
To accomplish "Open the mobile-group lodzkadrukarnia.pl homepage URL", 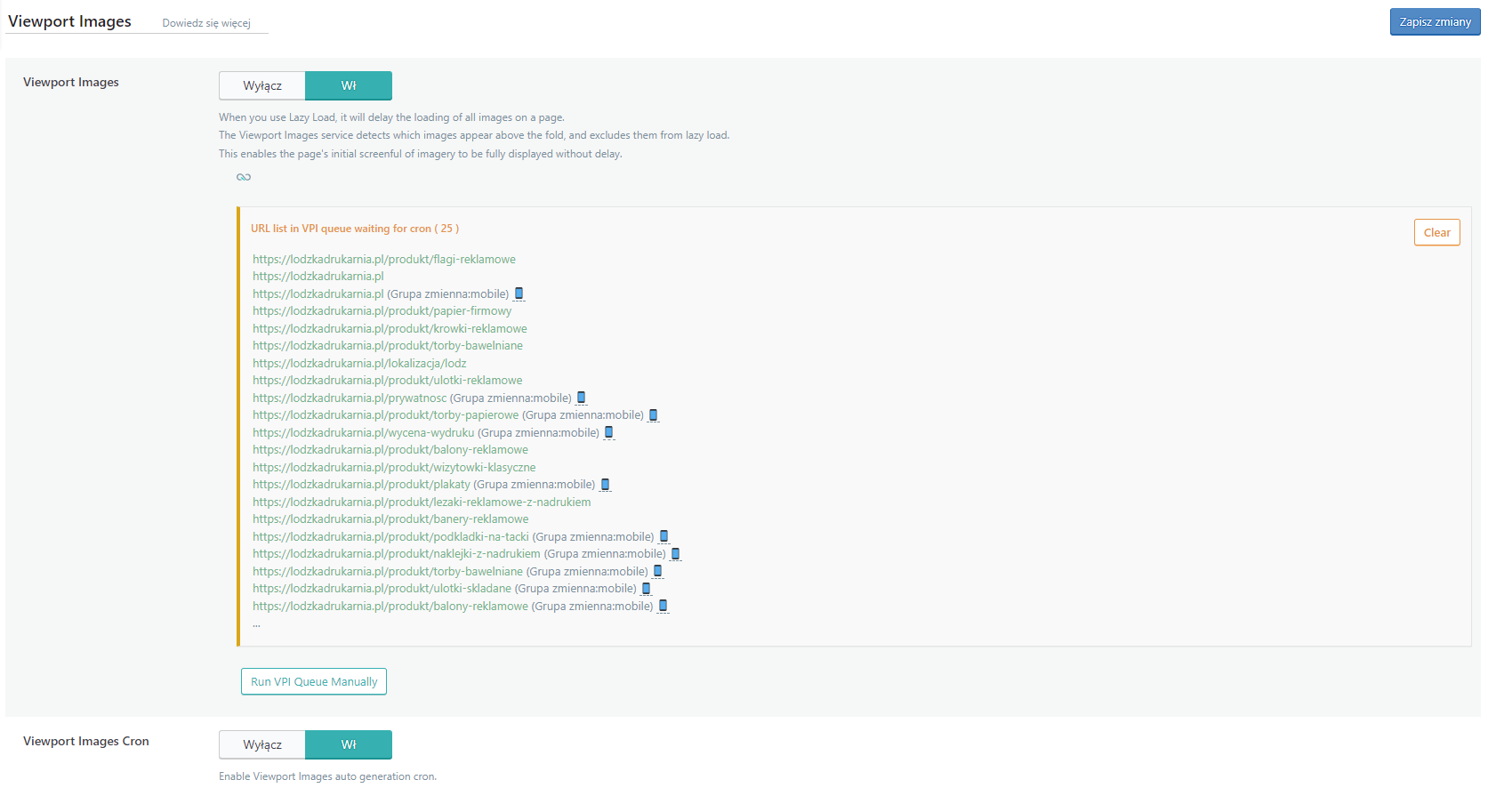I will (318, 293).
